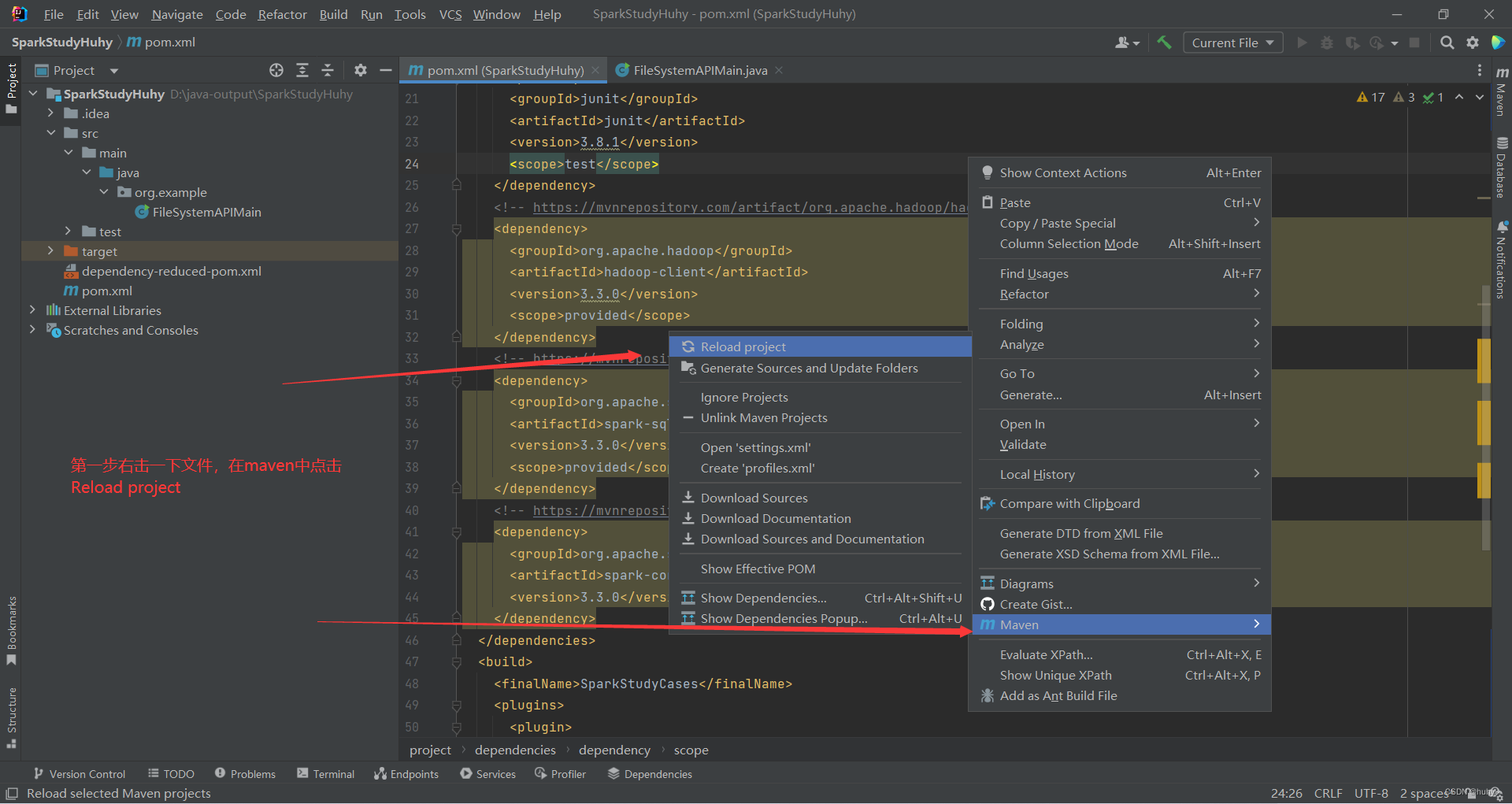Go to previous highlighted error arrow
This screenshot has height=804, width=1512.
[1459, 97]
